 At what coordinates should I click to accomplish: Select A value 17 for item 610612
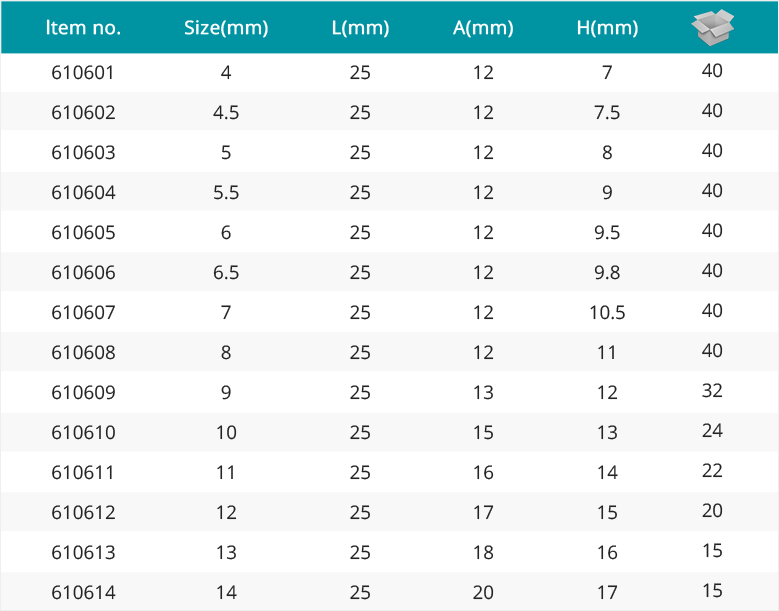483,513
